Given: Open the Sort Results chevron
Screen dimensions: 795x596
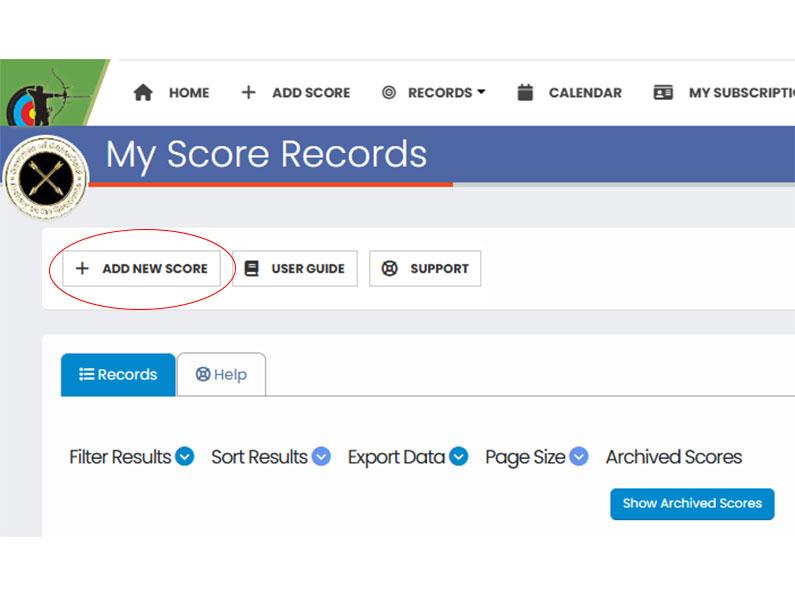Looking at the screenshot, I should [x=321, y=457].
